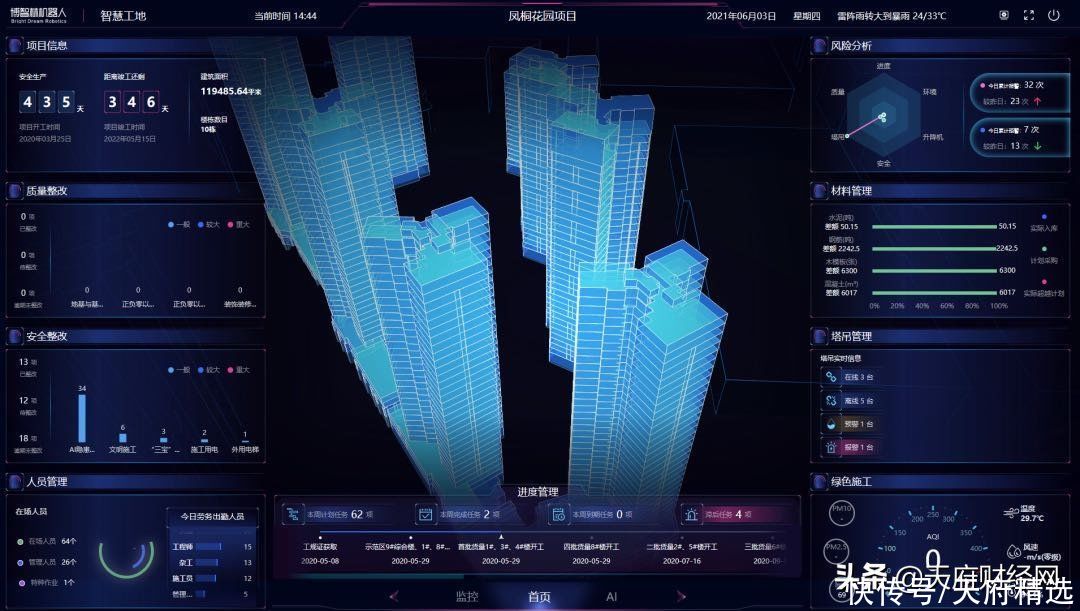Click the 滞后任务 alarm siren icon
This screenshot has height=611, width=1080.
(x=691, y=514)
